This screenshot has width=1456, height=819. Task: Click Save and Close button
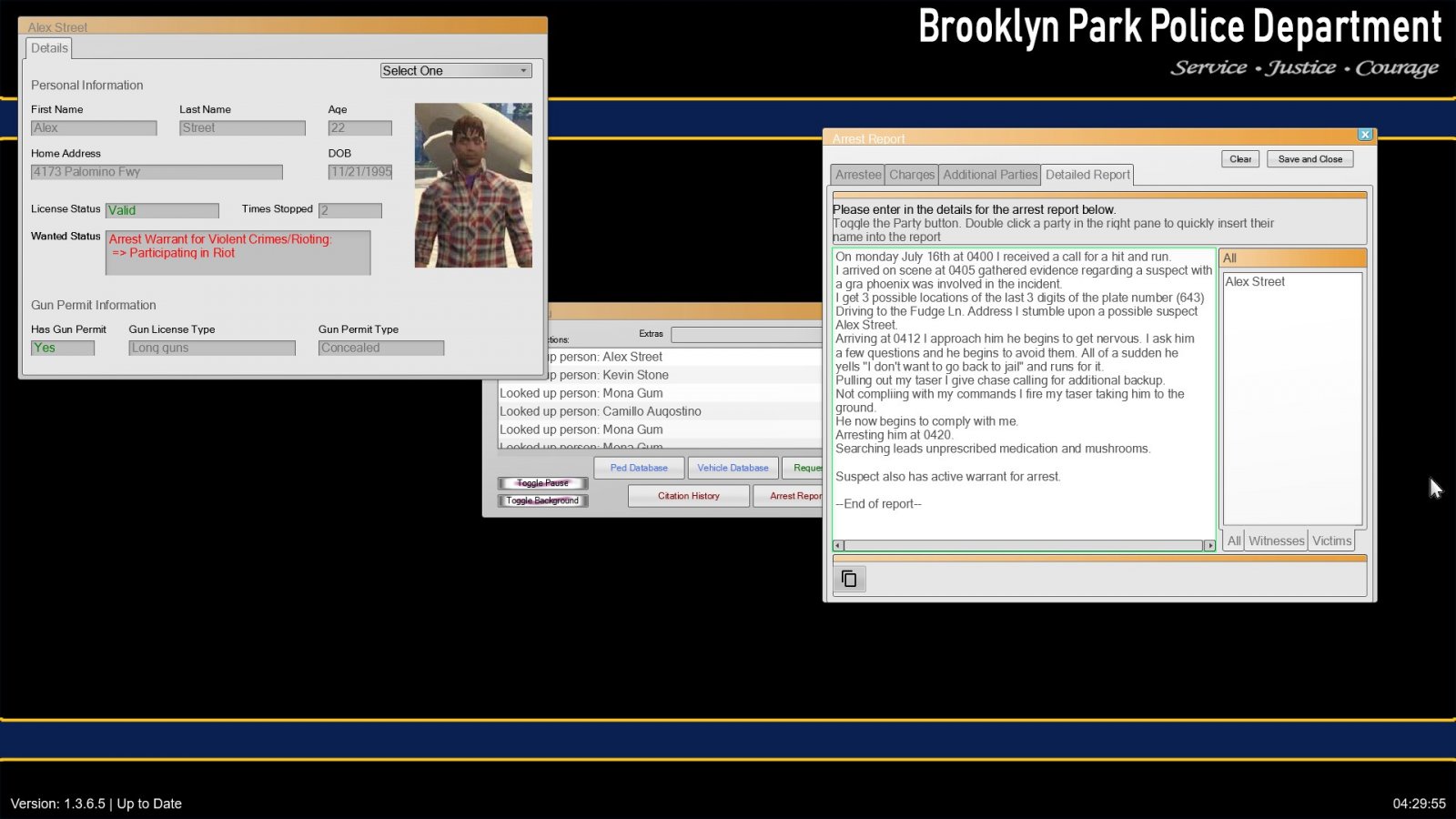(x=1309, y=159)
